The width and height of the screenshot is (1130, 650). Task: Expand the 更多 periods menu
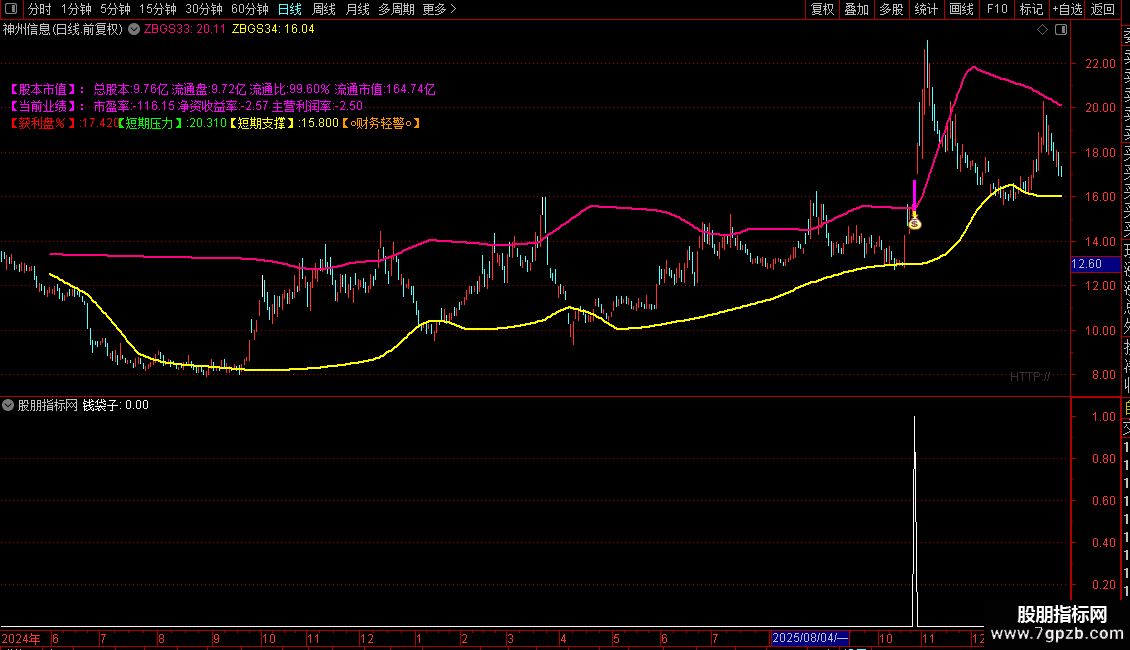tap(439, 9)
